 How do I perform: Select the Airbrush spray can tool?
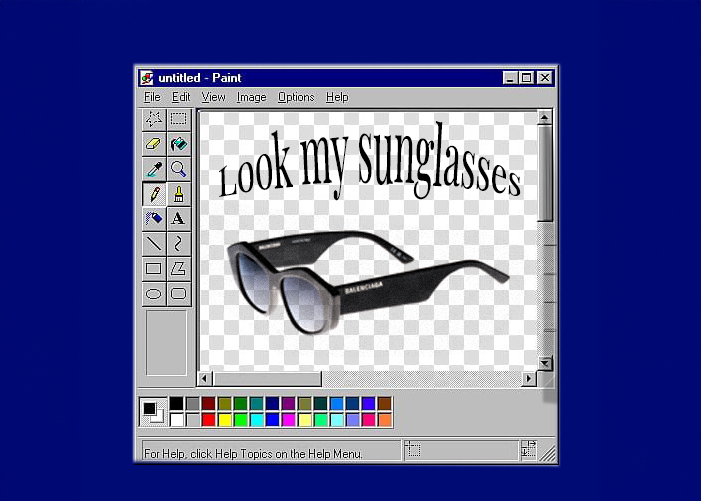click(154, 218)
